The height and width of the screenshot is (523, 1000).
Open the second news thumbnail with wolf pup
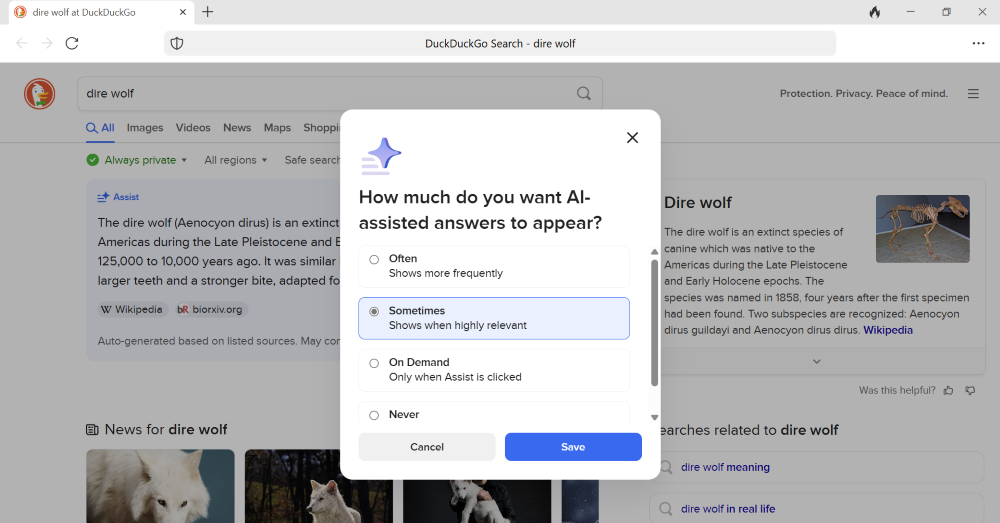click(x=318, y=486)
